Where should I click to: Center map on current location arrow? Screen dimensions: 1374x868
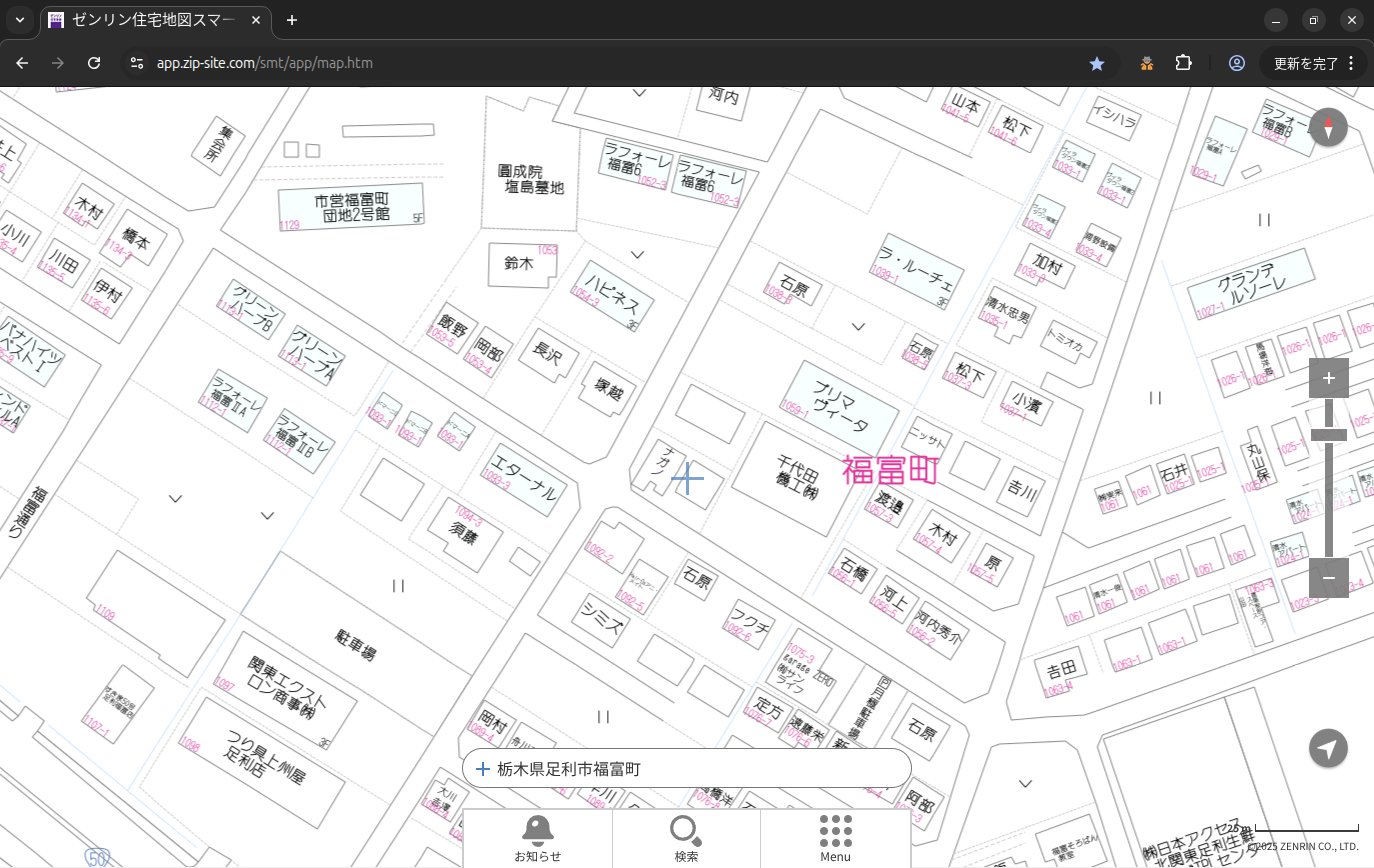point(1328,748)
